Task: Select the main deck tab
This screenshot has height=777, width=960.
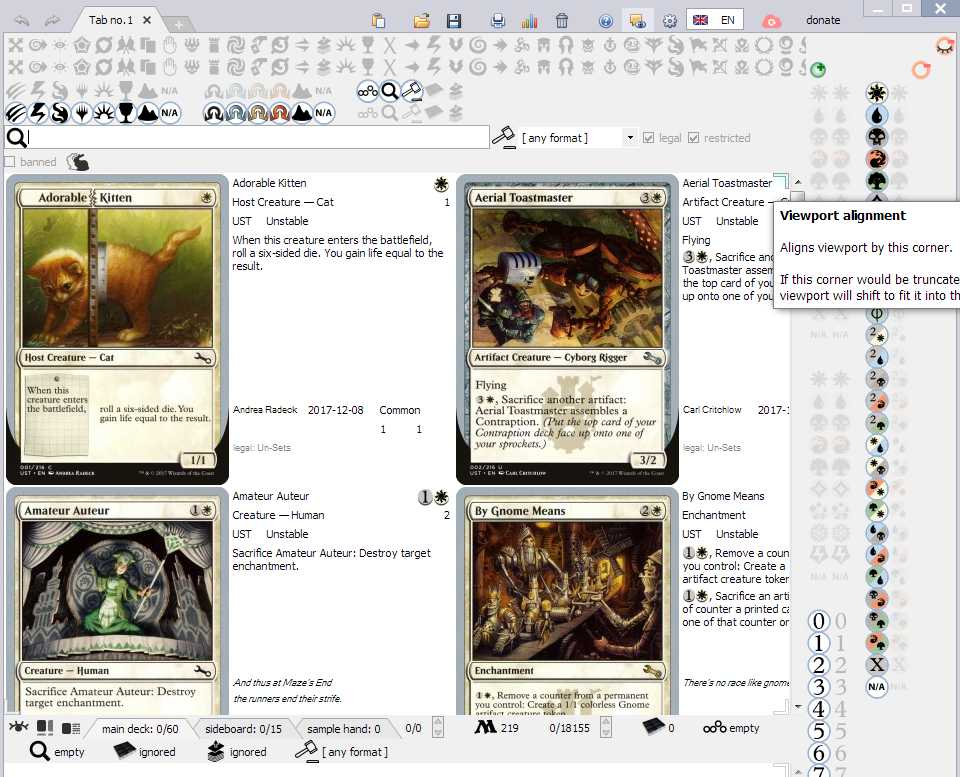Action: point(139,729)
